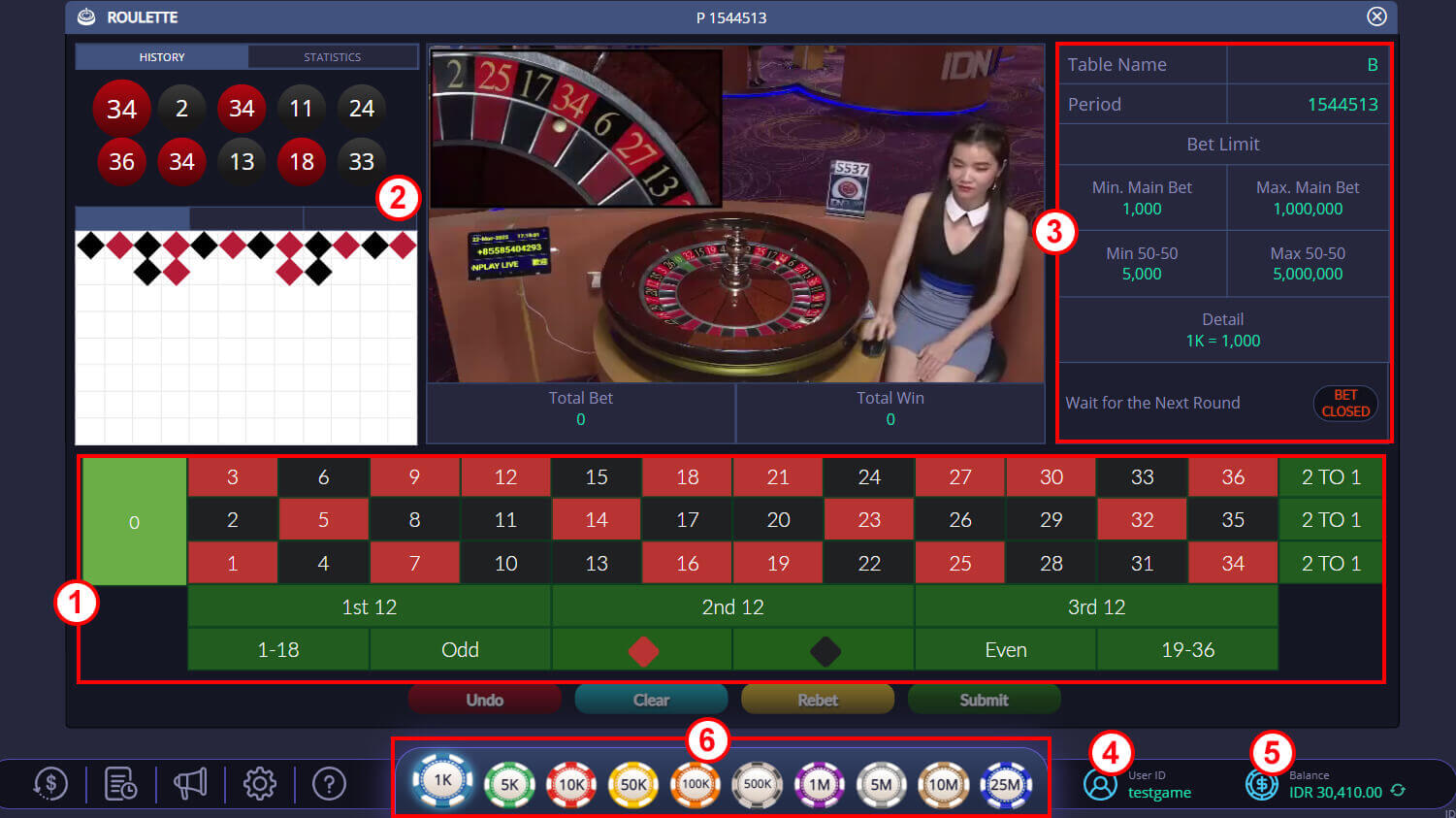1456x818 pixels.
Task: Bet on the Odd field
Action: click(461, 650)
